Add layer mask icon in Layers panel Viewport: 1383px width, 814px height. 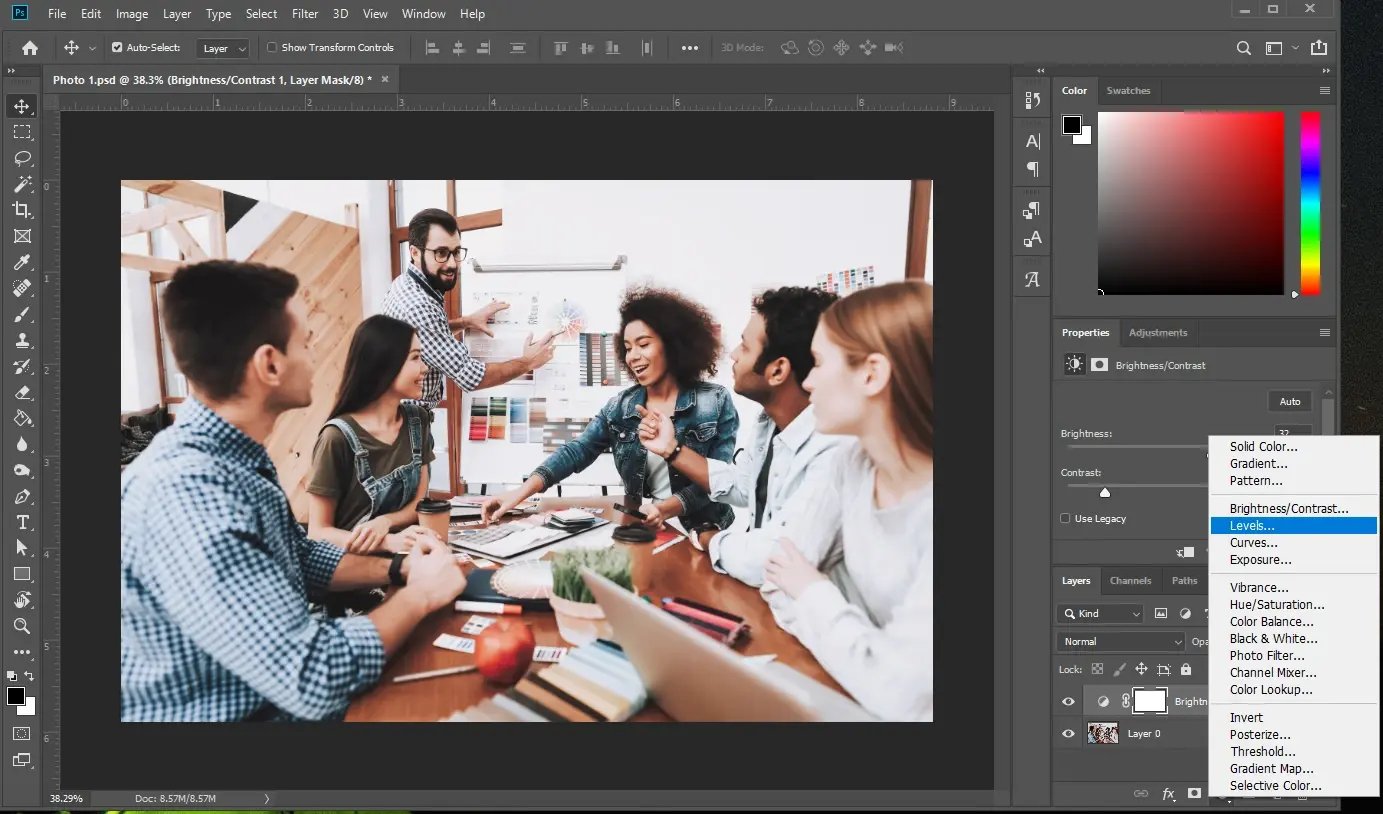(x=1194, y=793)
